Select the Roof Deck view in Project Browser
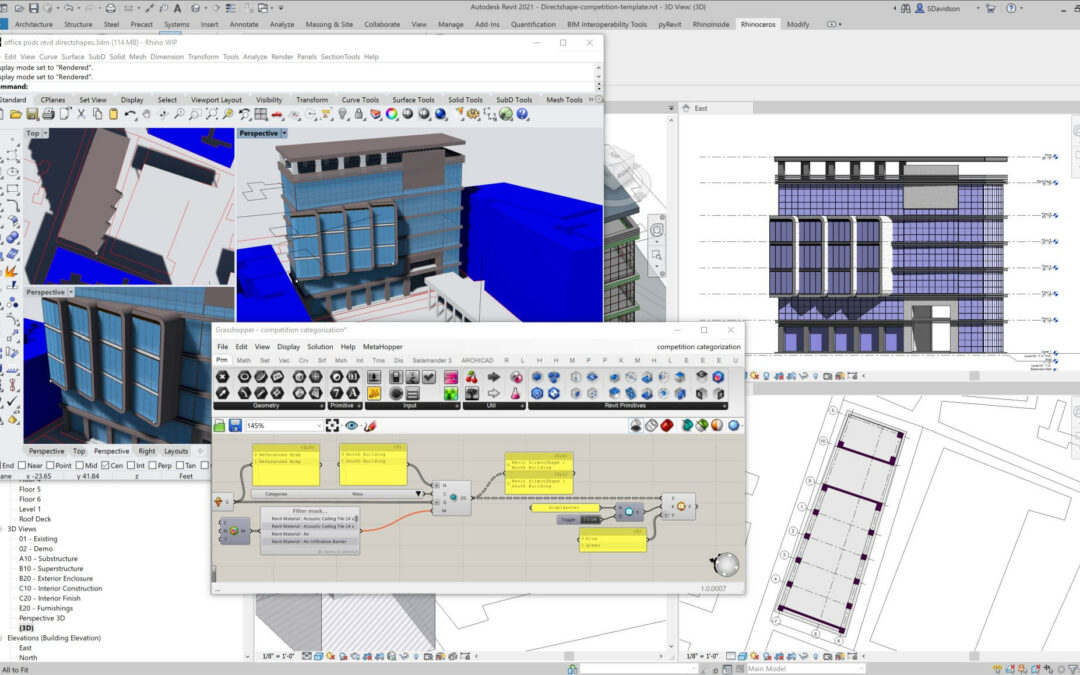Viewport: 1080px width, 675px height. tap(35, 519)
